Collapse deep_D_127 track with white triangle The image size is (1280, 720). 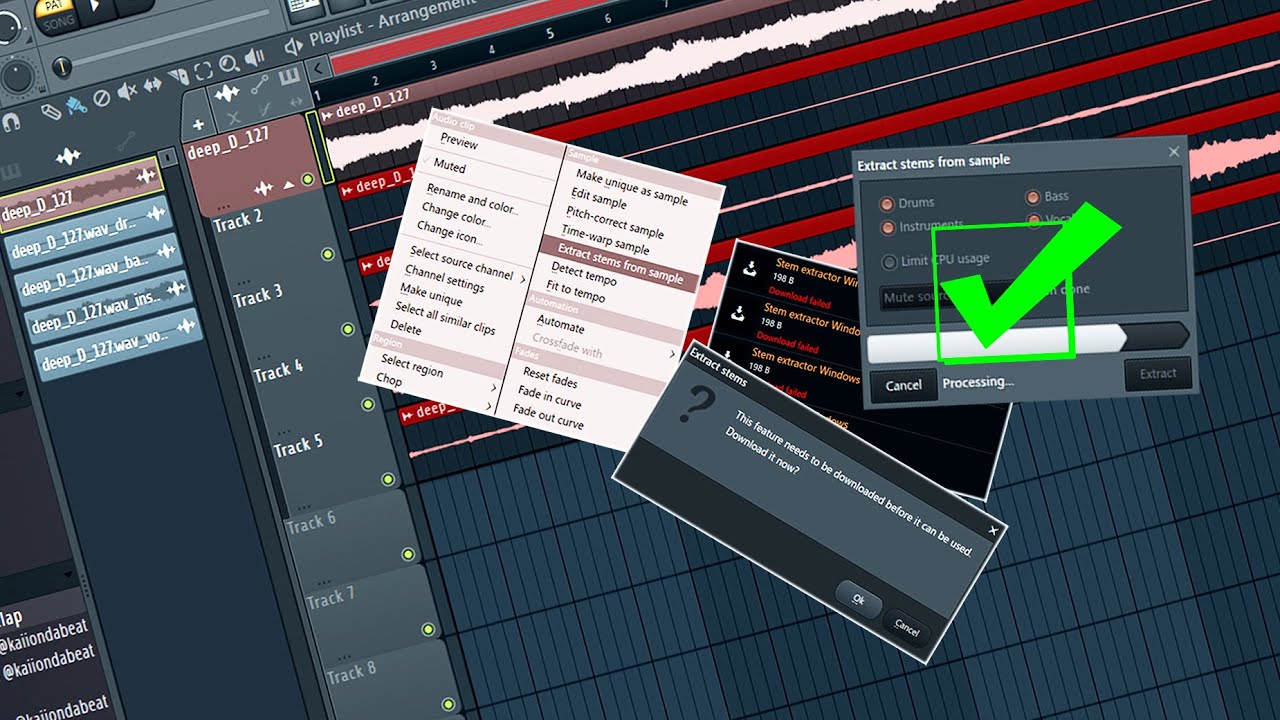coord(289,185)
